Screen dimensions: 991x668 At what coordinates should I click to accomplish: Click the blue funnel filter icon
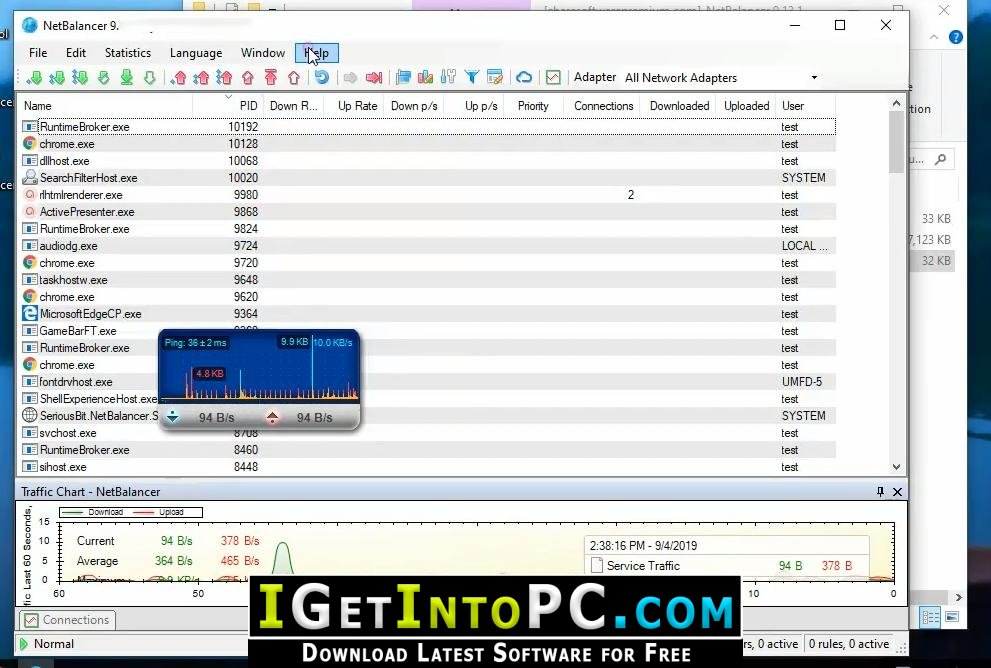pyautogui.click(x=471, y=78)
